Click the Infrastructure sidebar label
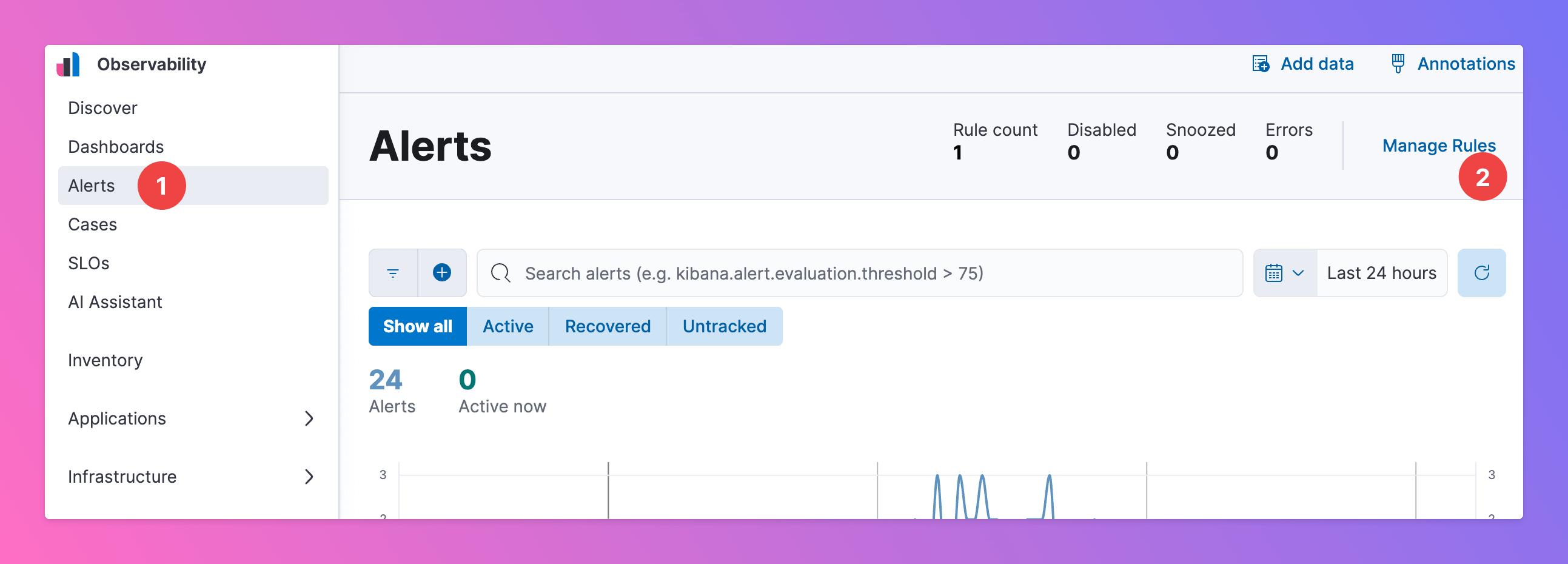Screen dimensions: 1568x564 tap(122, 476)
